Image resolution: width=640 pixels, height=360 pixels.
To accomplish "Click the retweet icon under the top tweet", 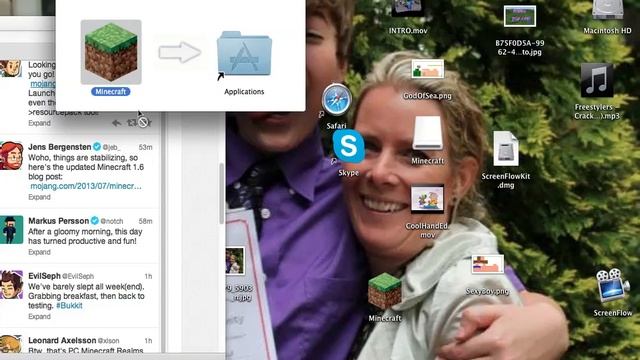I will [x=132, y=122].
